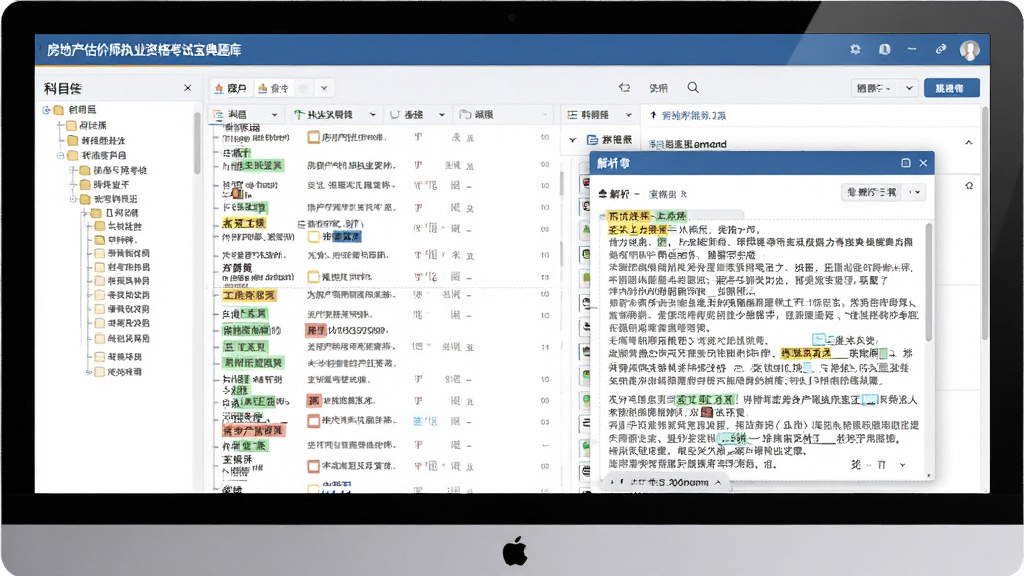
Task: Maximize the 解析 dialog
Action: click(906, 163)
